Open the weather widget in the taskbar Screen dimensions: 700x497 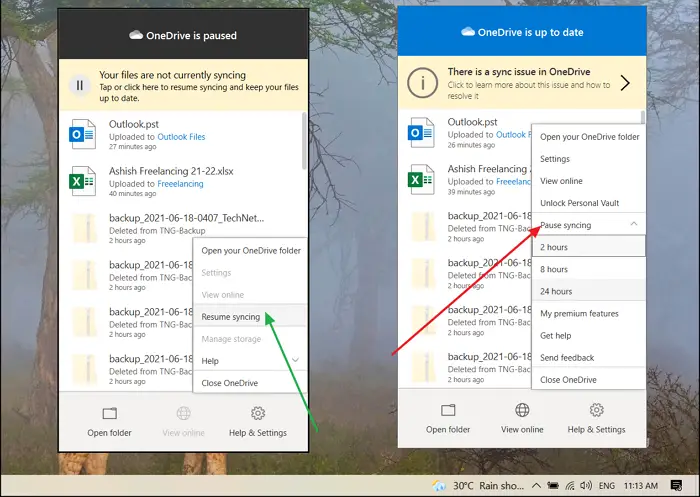(478, 485)
